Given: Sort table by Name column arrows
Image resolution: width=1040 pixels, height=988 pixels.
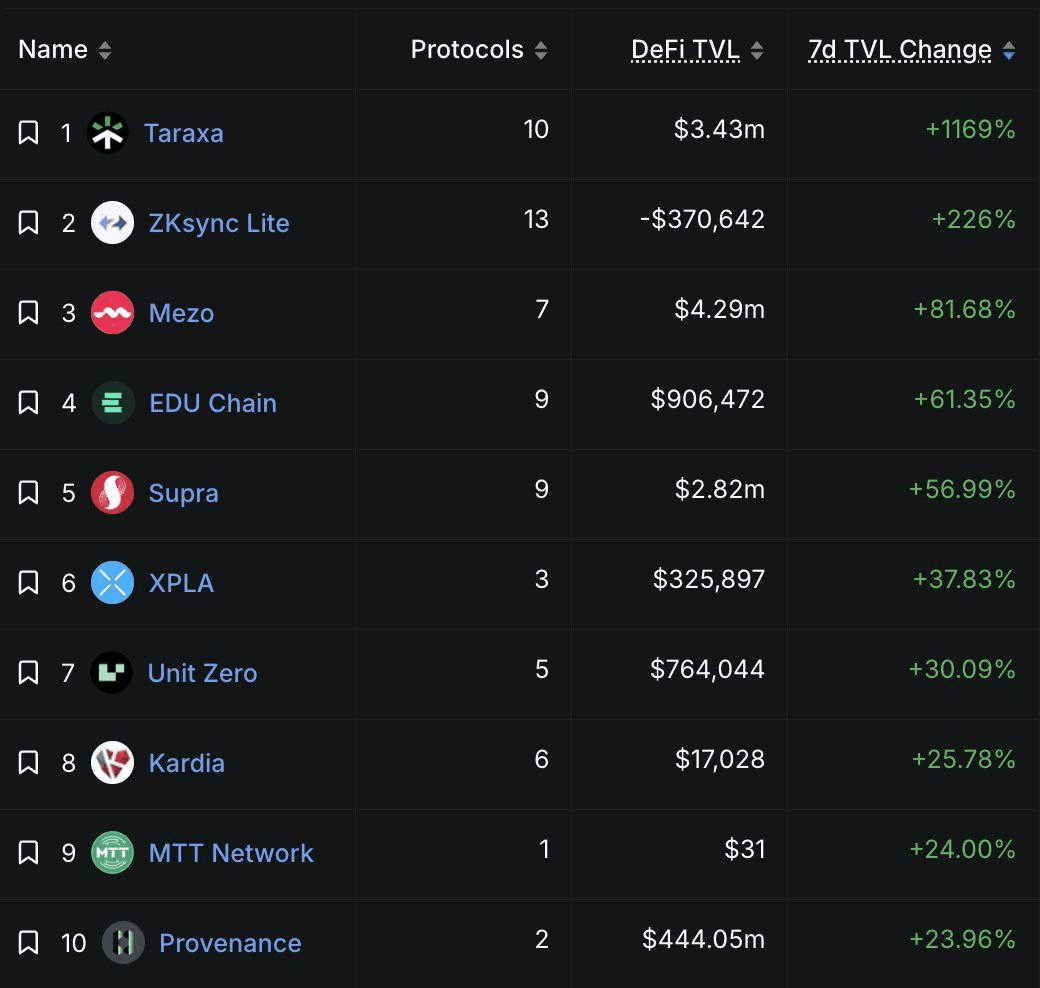Looking at the screenshot, I should (105, 50).
